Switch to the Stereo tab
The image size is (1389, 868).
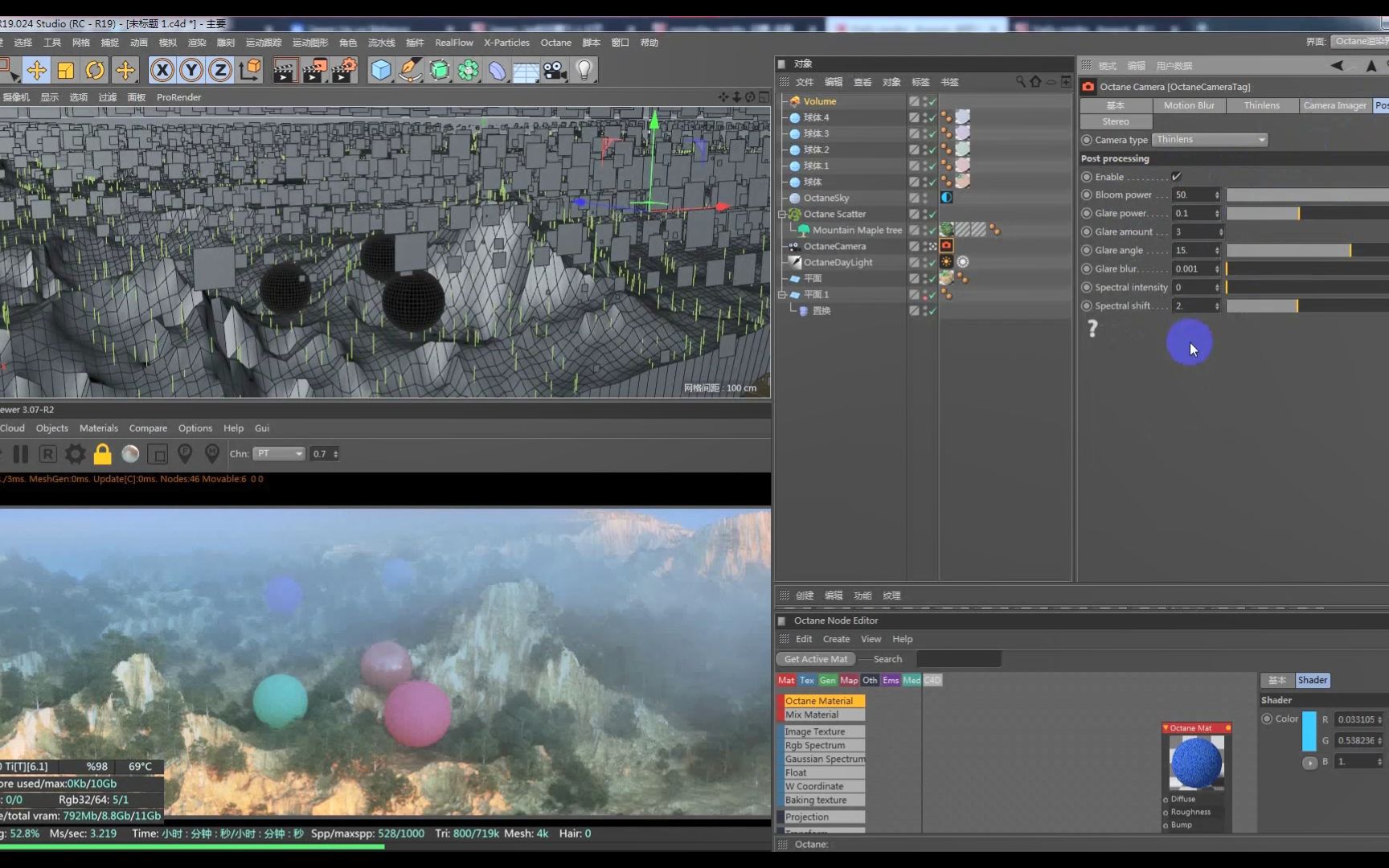tap(1116, 121)
